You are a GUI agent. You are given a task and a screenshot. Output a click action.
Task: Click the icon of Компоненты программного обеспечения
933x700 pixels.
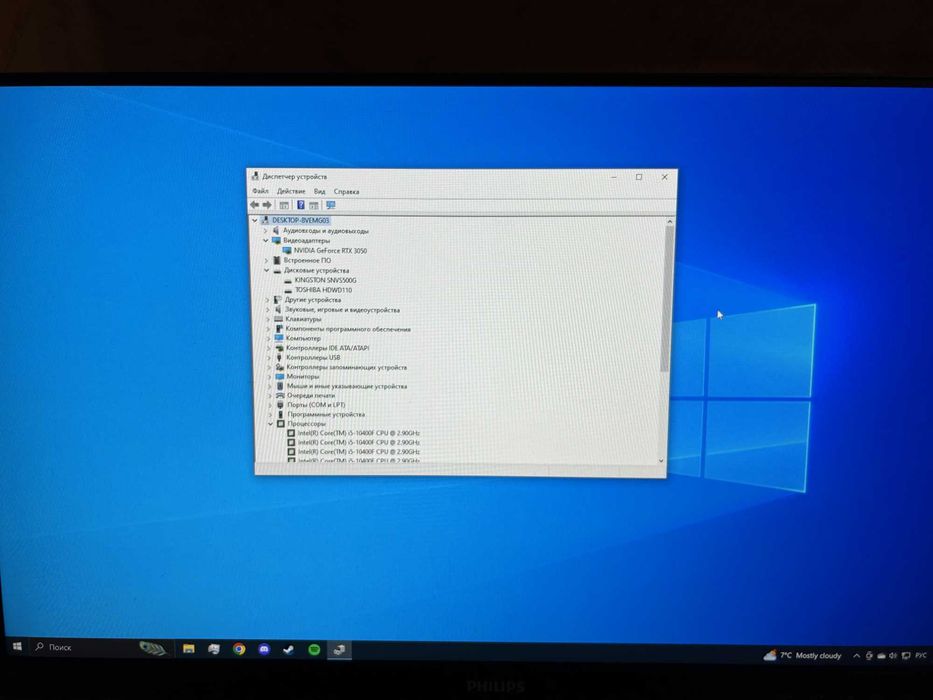278,329
